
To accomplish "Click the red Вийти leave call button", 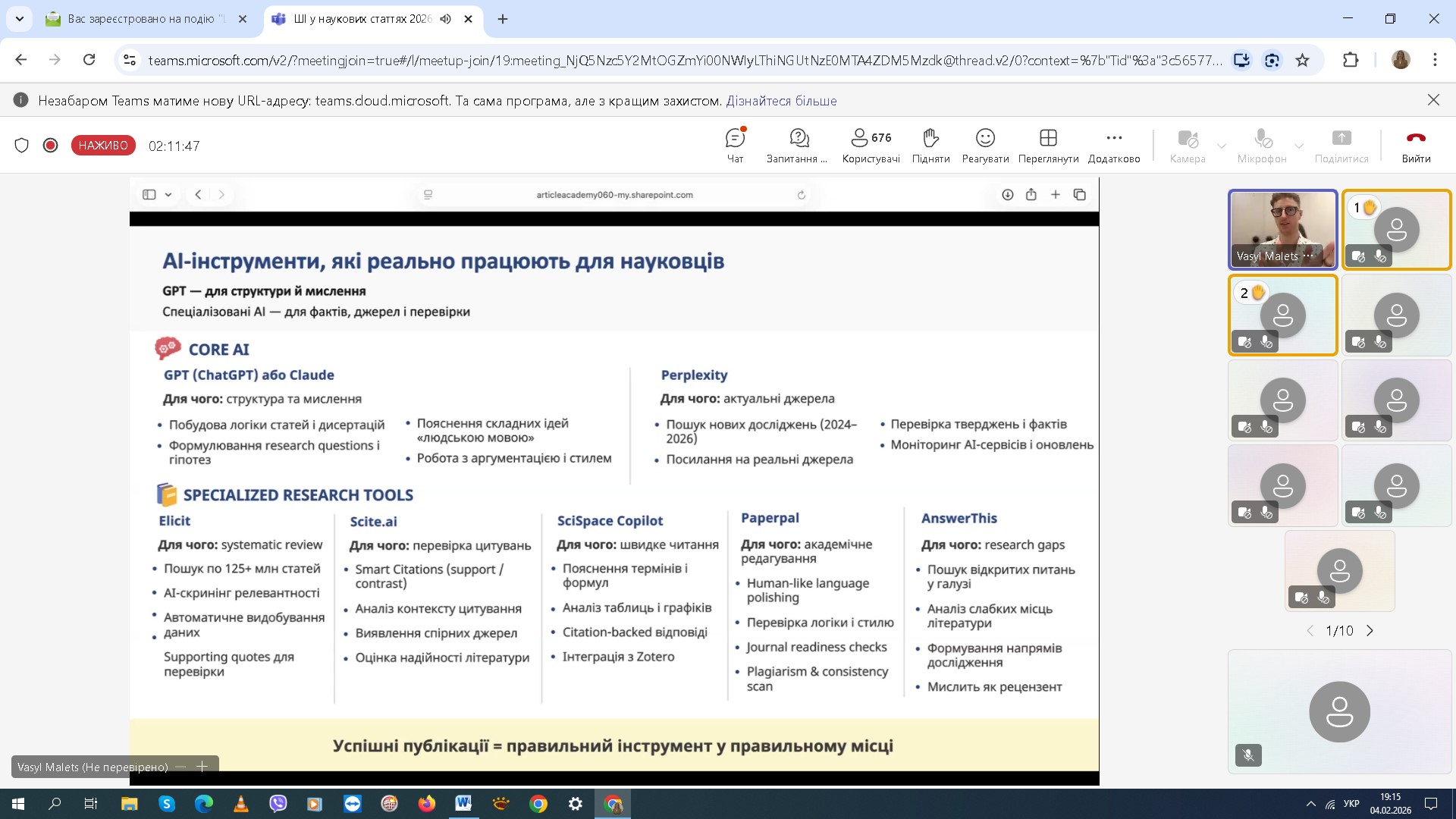I will point(1416,146).
